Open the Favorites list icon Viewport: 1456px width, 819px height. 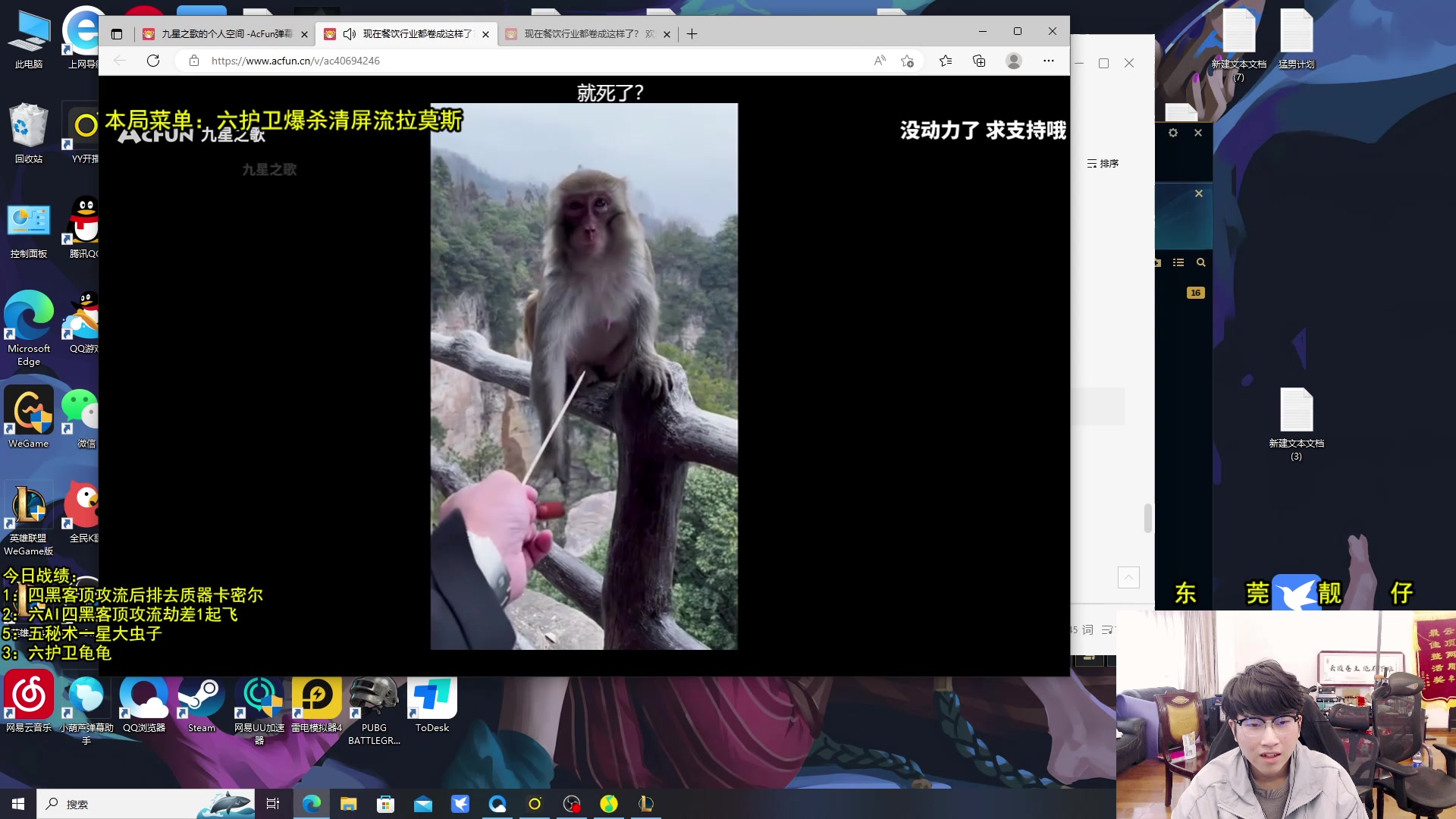[x=946, y=61]
